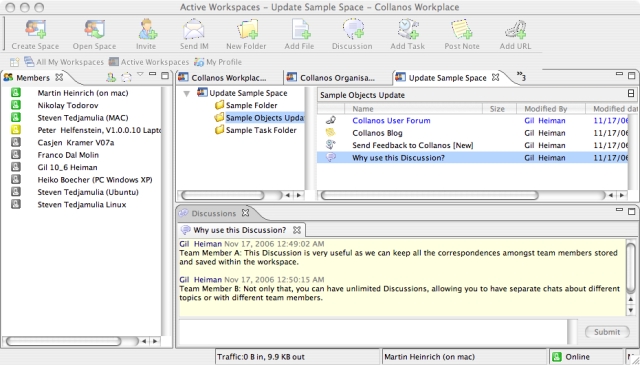Select member Steven Tedjamulia (MAC)
Image resolution: width=640 pixels, height=365 pixels.
[83, 118]
